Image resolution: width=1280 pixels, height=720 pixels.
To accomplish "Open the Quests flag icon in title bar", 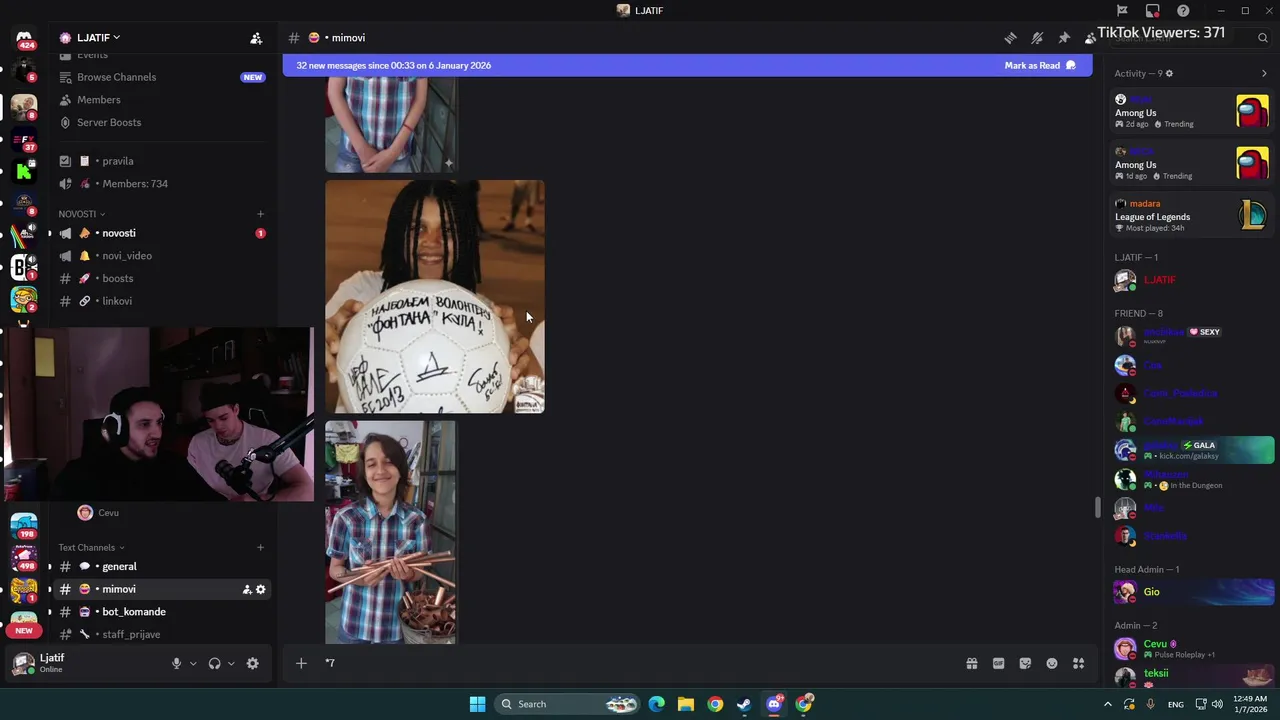I will tap(1122, 11).
